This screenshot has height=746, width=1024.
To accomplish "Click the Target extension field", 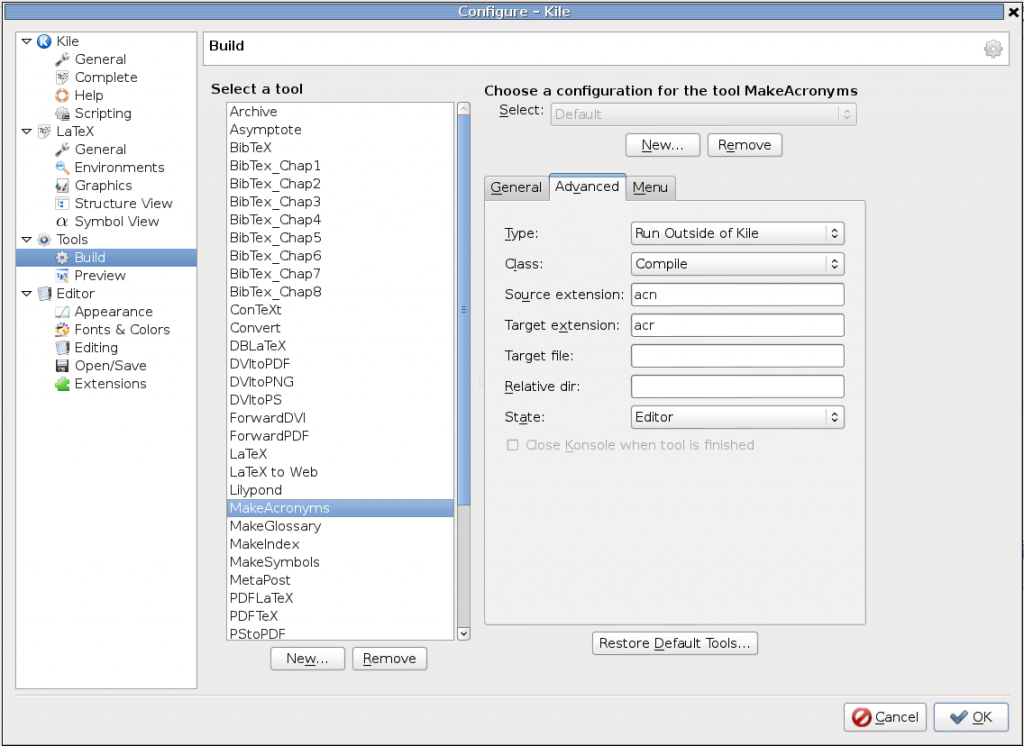I will point(737,325).
